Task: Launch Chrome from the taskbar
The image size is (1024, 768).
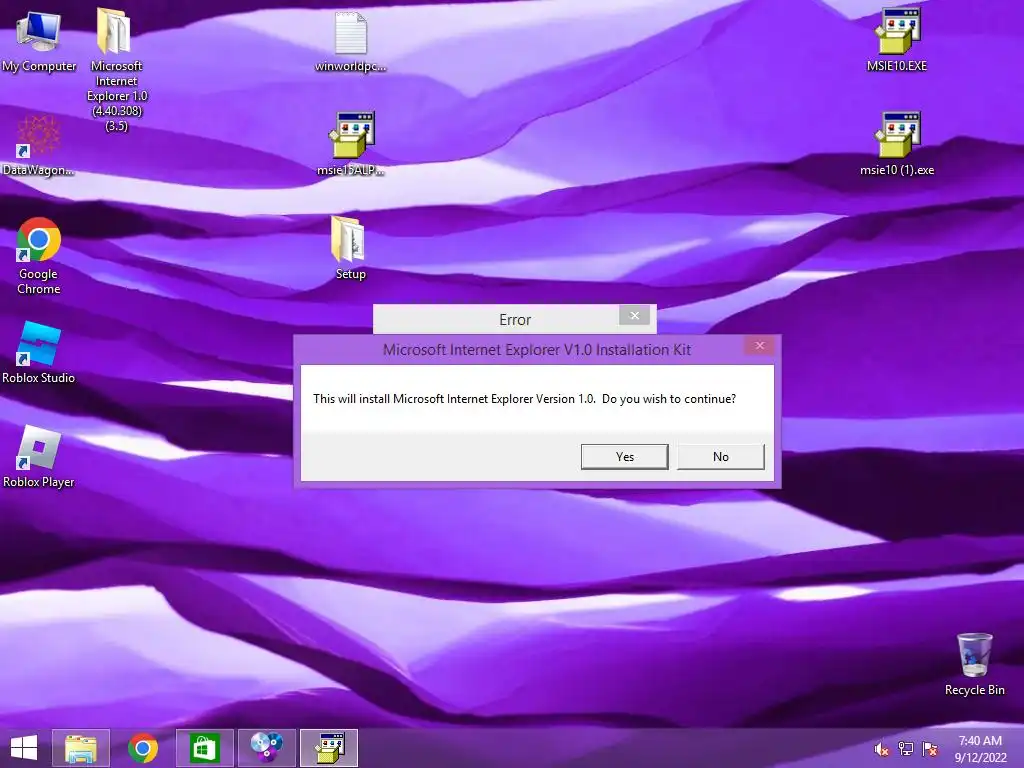Action: [x=143, y=748]
